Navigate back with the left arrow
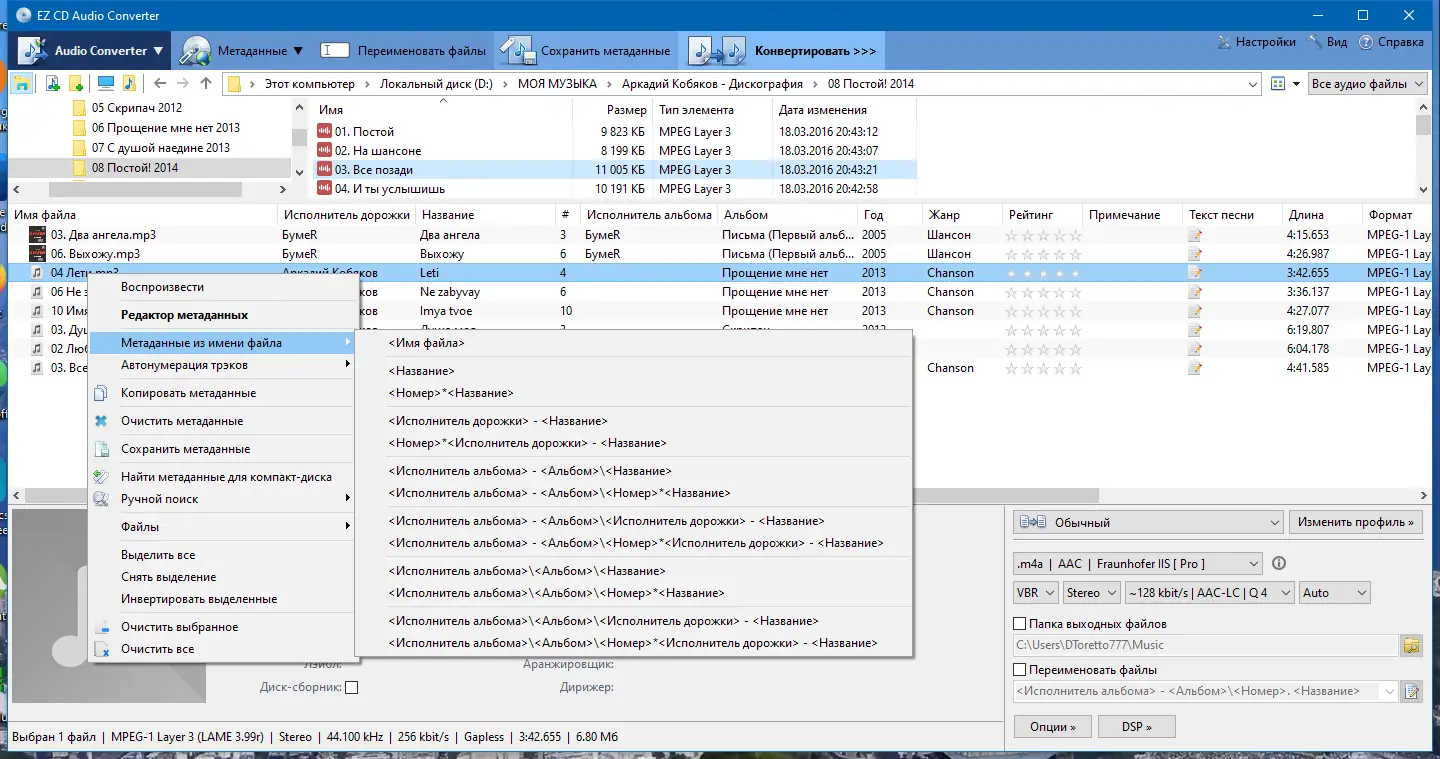Screen dimensions: 1440x759 tap(159, 84)
